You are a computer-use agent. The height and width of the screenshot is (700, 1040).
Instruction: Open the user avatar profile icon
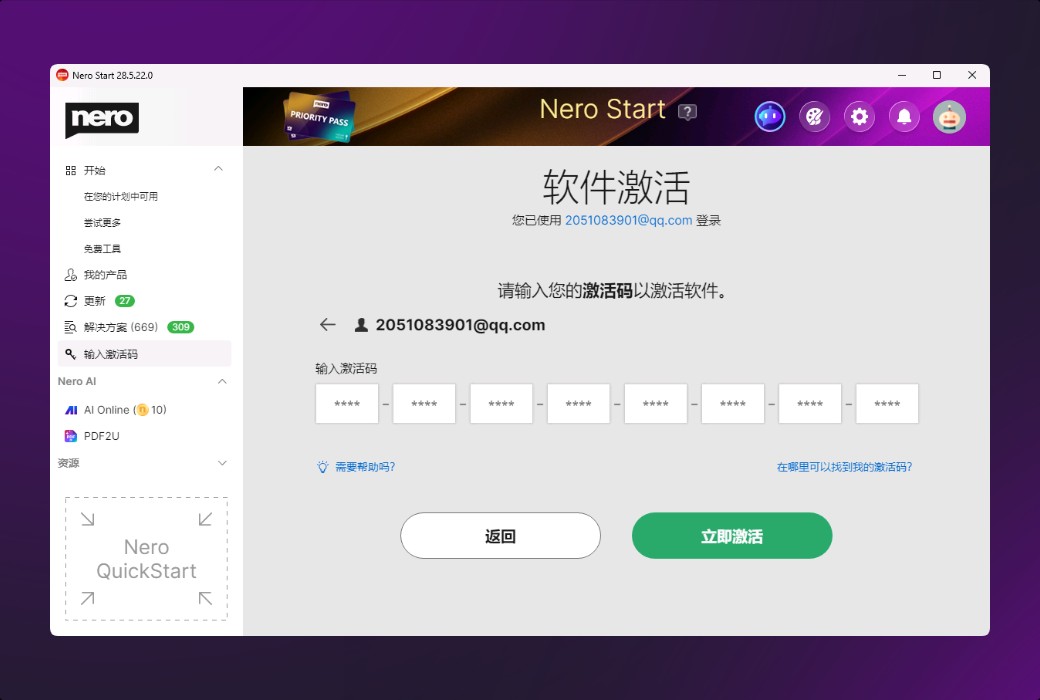pyautogui.click(x=949, y=117)
